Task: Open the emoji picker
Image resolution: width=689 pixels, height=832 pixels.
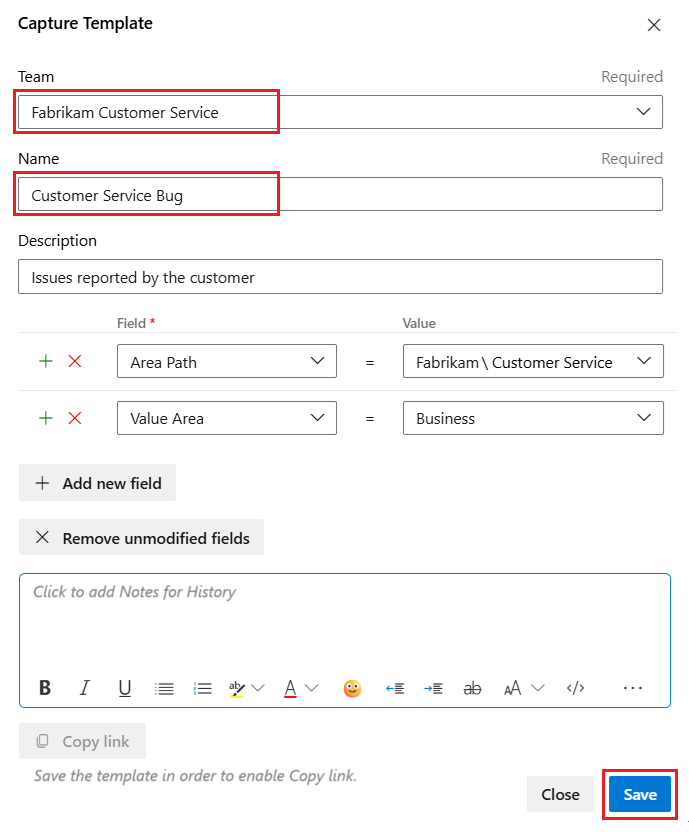Action: pyautogui.click(x=352, y=688)
